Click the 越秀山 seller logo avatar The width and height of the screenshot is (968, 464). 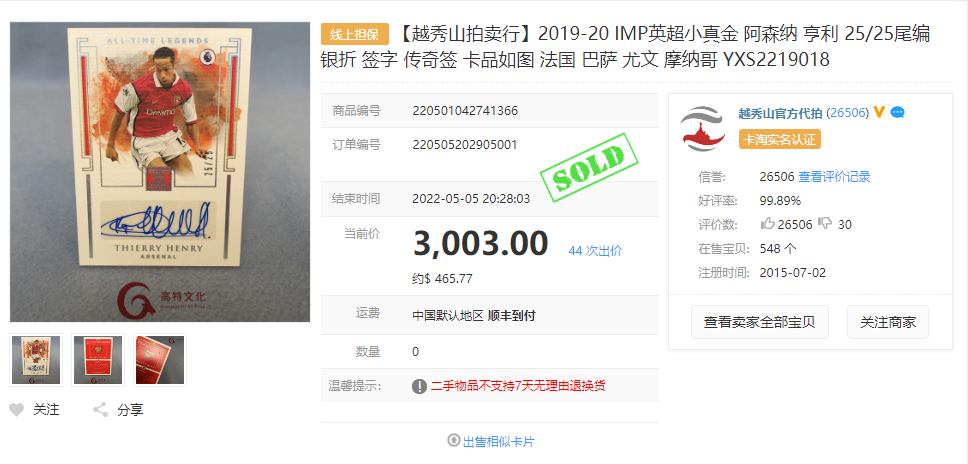pos(703,128)
